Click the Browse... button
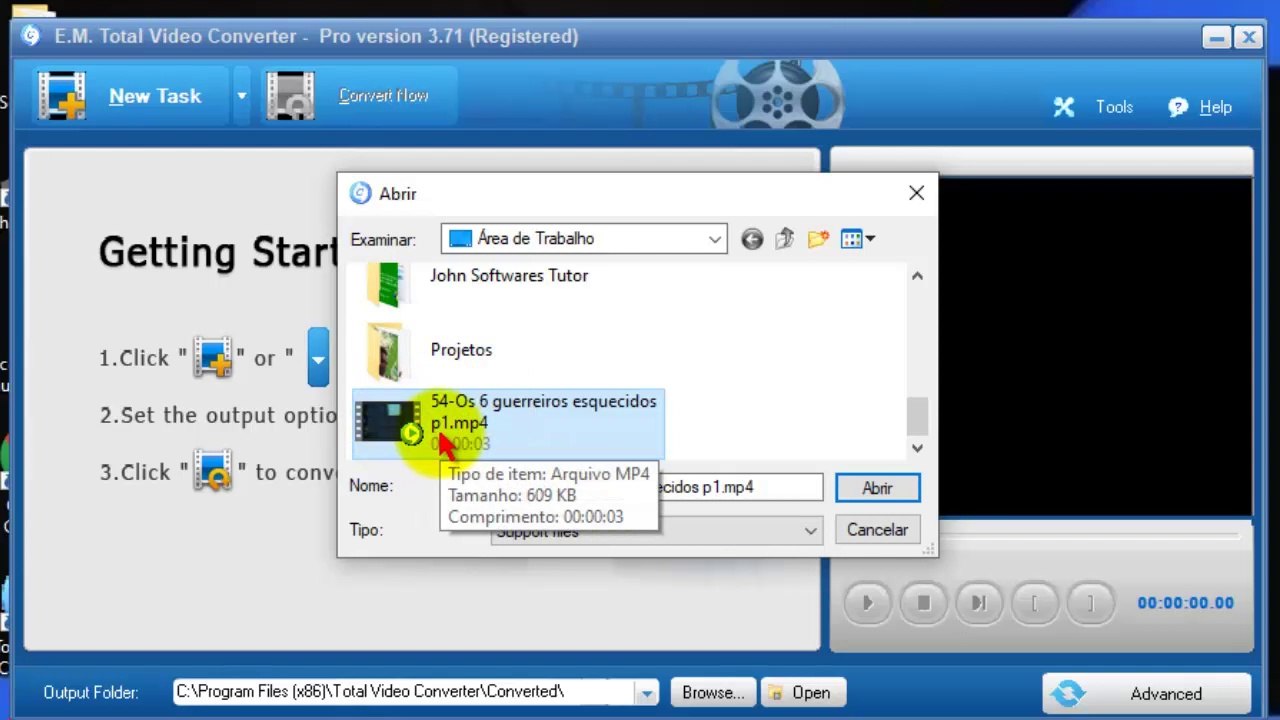 [713, 693]
